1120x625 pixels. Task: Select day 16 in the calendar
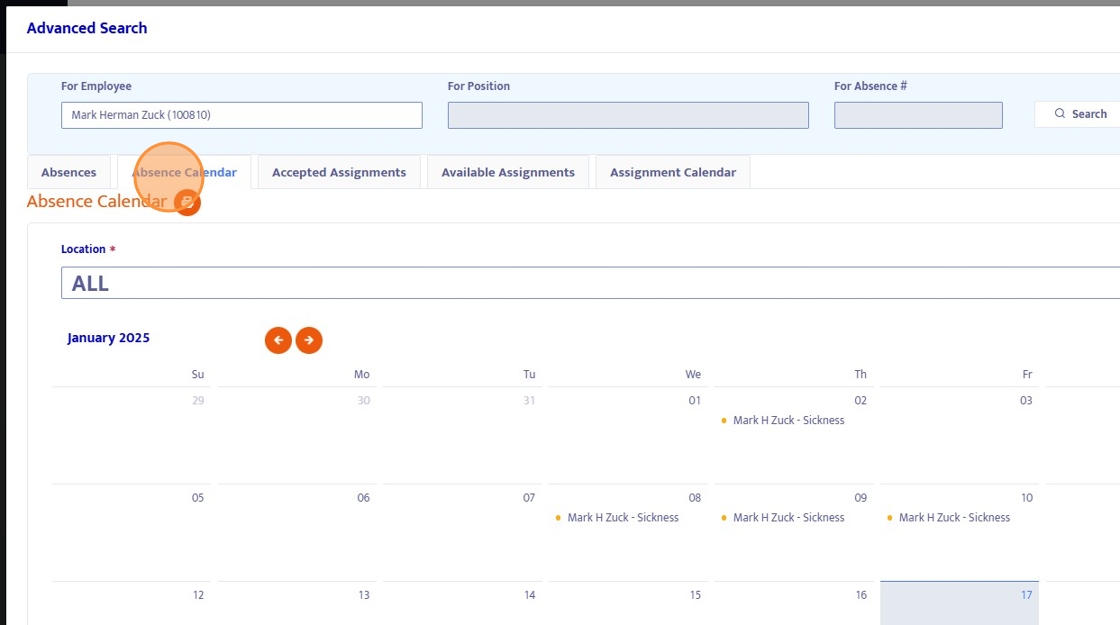861,594
